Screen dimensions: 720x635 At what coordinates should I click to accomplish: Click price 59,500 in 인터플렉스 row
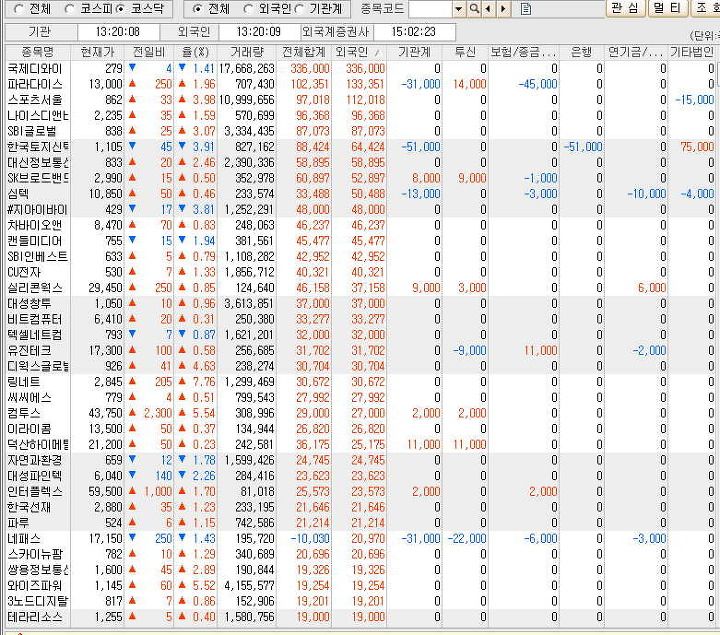105,492
